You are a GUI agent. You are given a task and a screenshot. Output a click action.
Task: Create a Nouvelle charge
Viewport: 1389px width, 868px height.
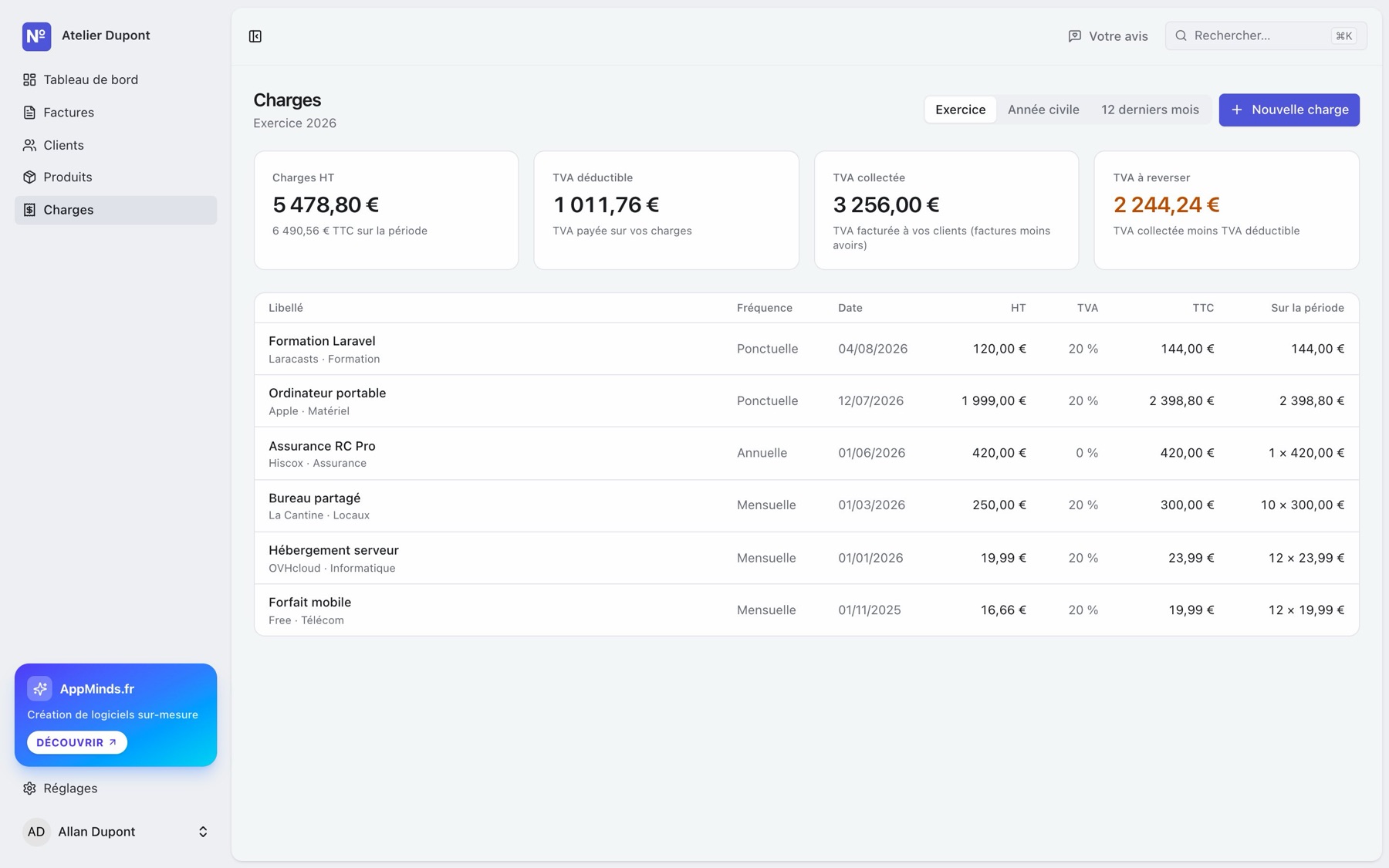pyautogui.click(x=1289, y=110)
